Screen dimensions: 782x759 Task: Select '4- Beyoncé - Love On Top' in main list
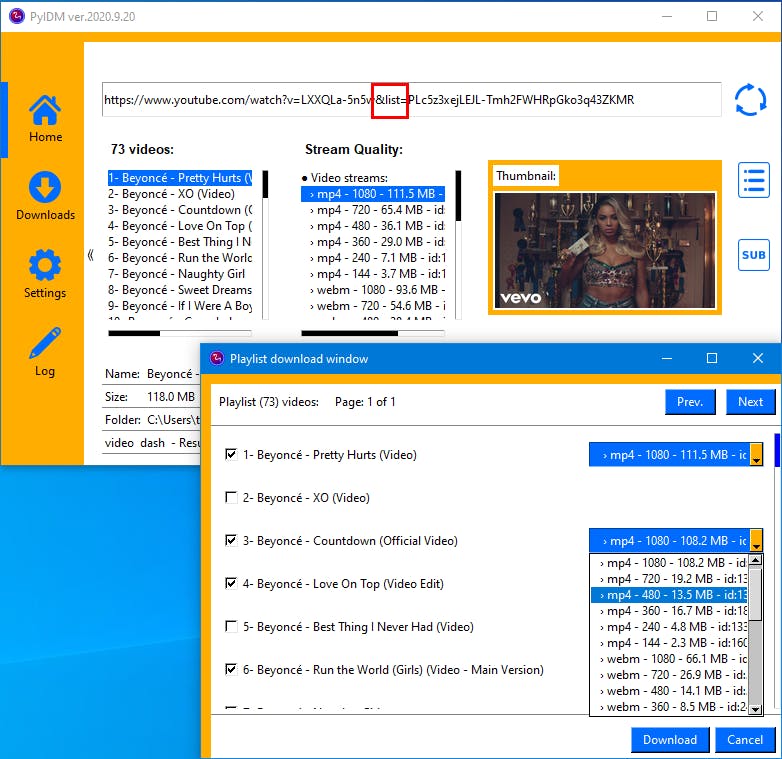tap(180, 225)
